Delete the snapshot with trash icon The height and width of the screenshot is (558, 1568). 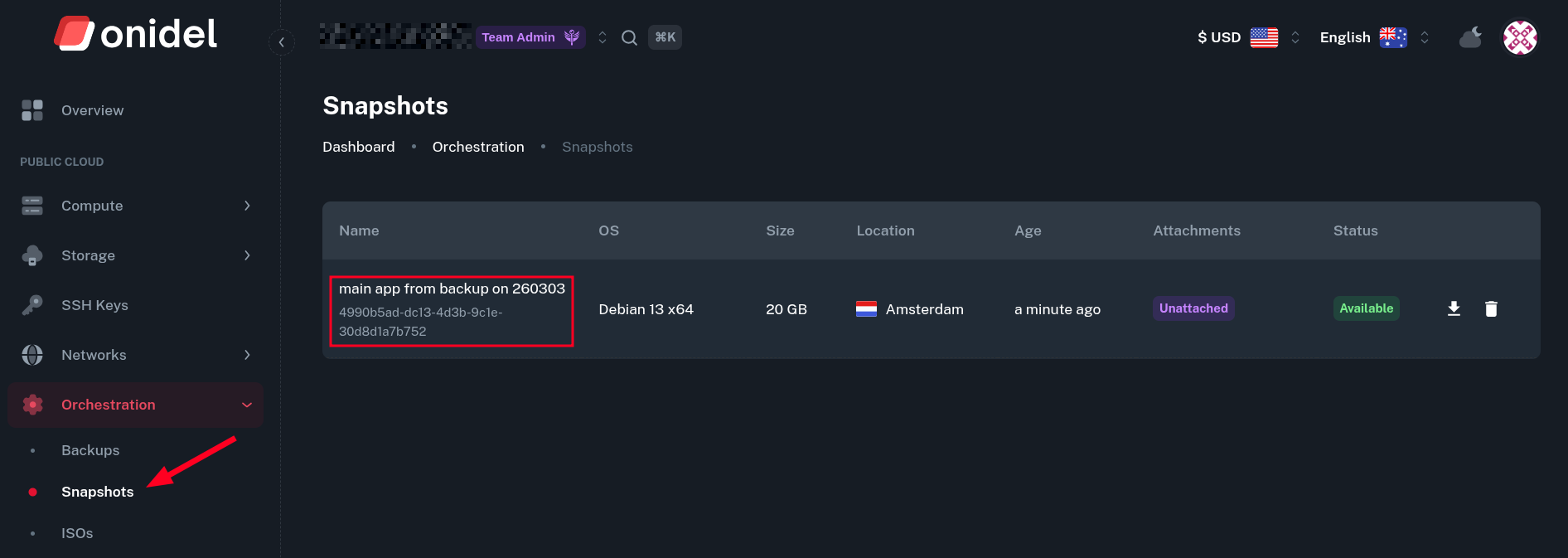pyautogui.click(x=1491, y=308)
